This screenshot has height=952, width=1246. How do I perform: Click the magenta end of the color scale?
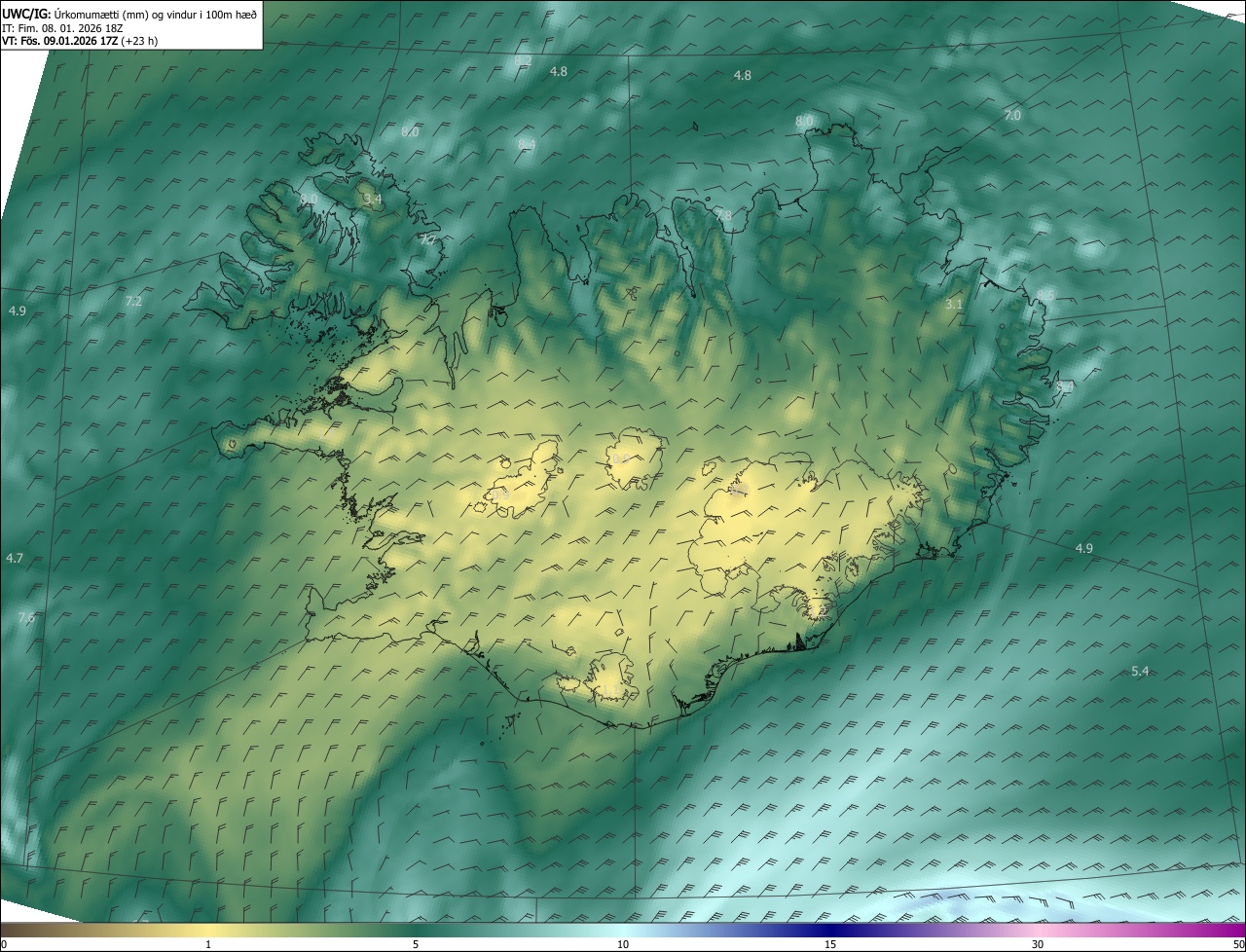[1222, 930]
